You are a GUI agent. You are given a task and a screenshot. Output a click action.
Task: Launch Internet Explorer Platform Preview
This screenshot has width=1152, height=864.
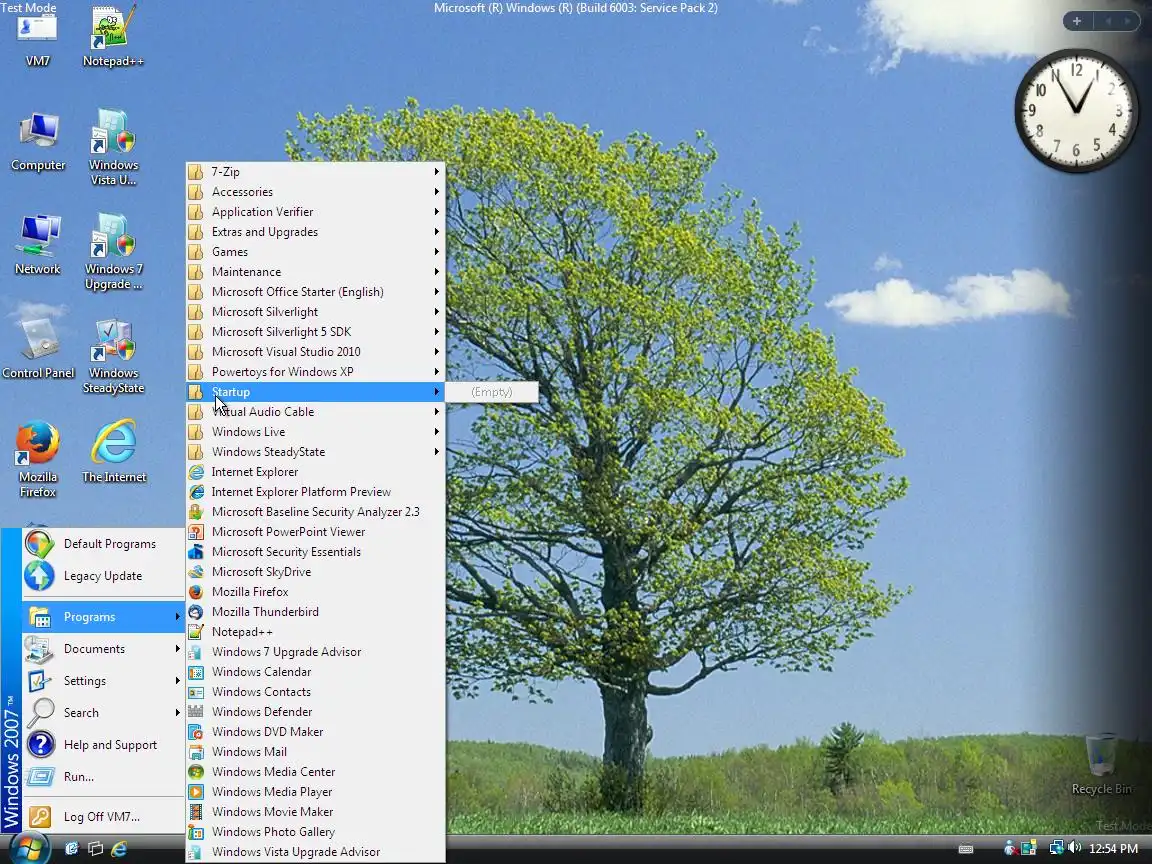(x=315, y=492)
